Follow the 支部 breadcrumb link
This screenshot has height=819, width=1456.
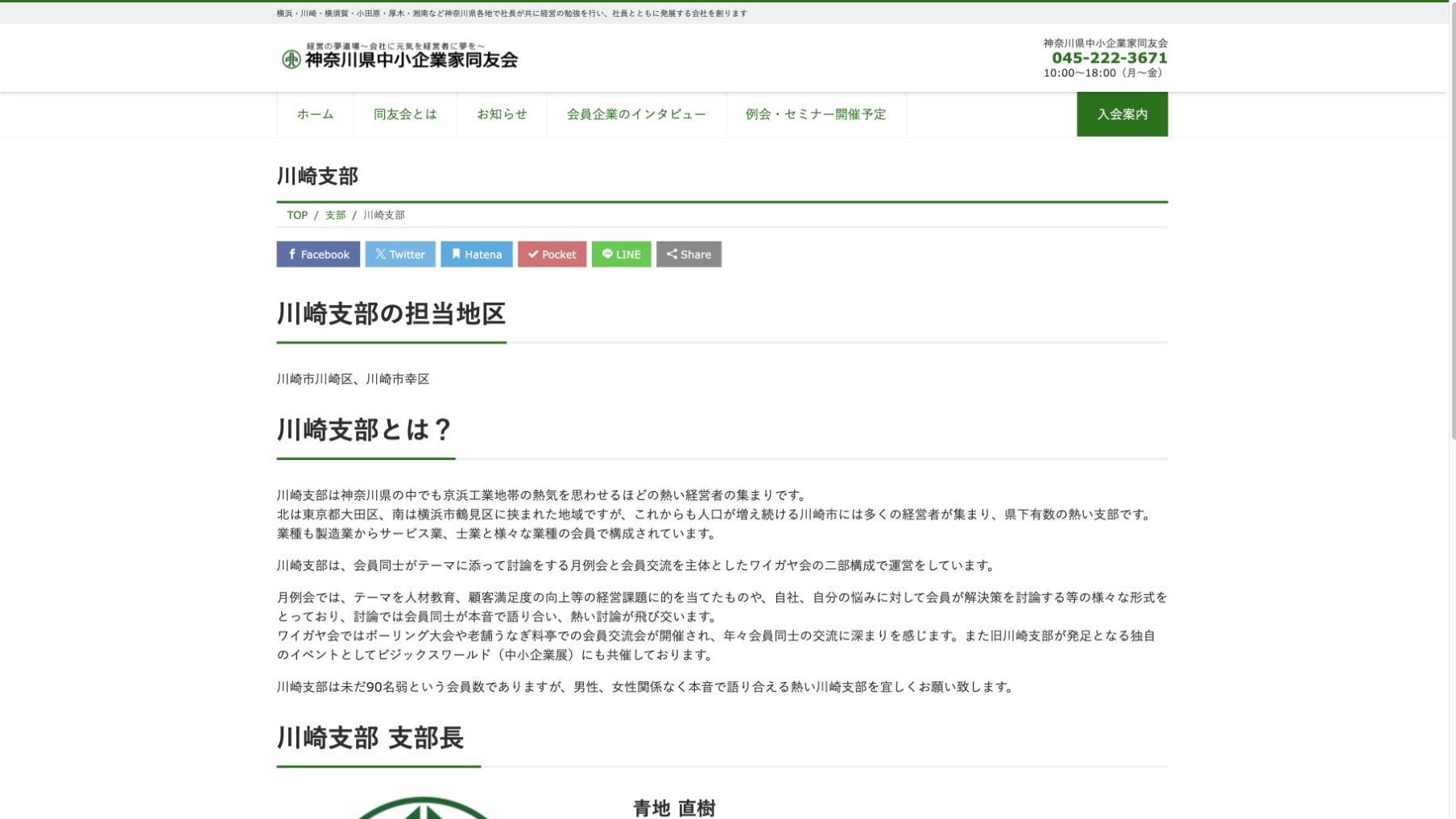click(335, 215)
